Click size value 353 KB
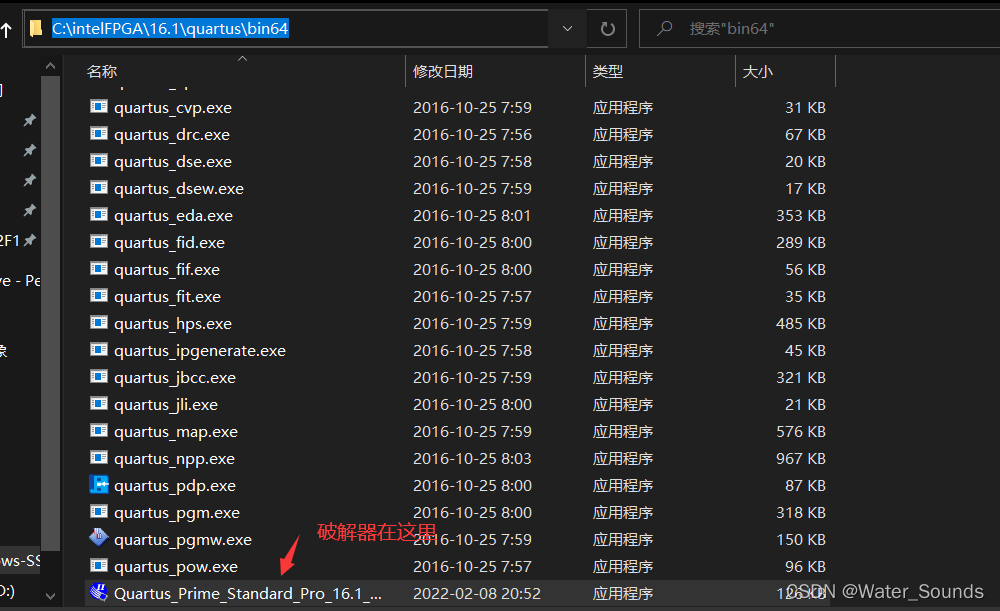The height and width of the screenshot is (611, 1000). coord(800,216)
